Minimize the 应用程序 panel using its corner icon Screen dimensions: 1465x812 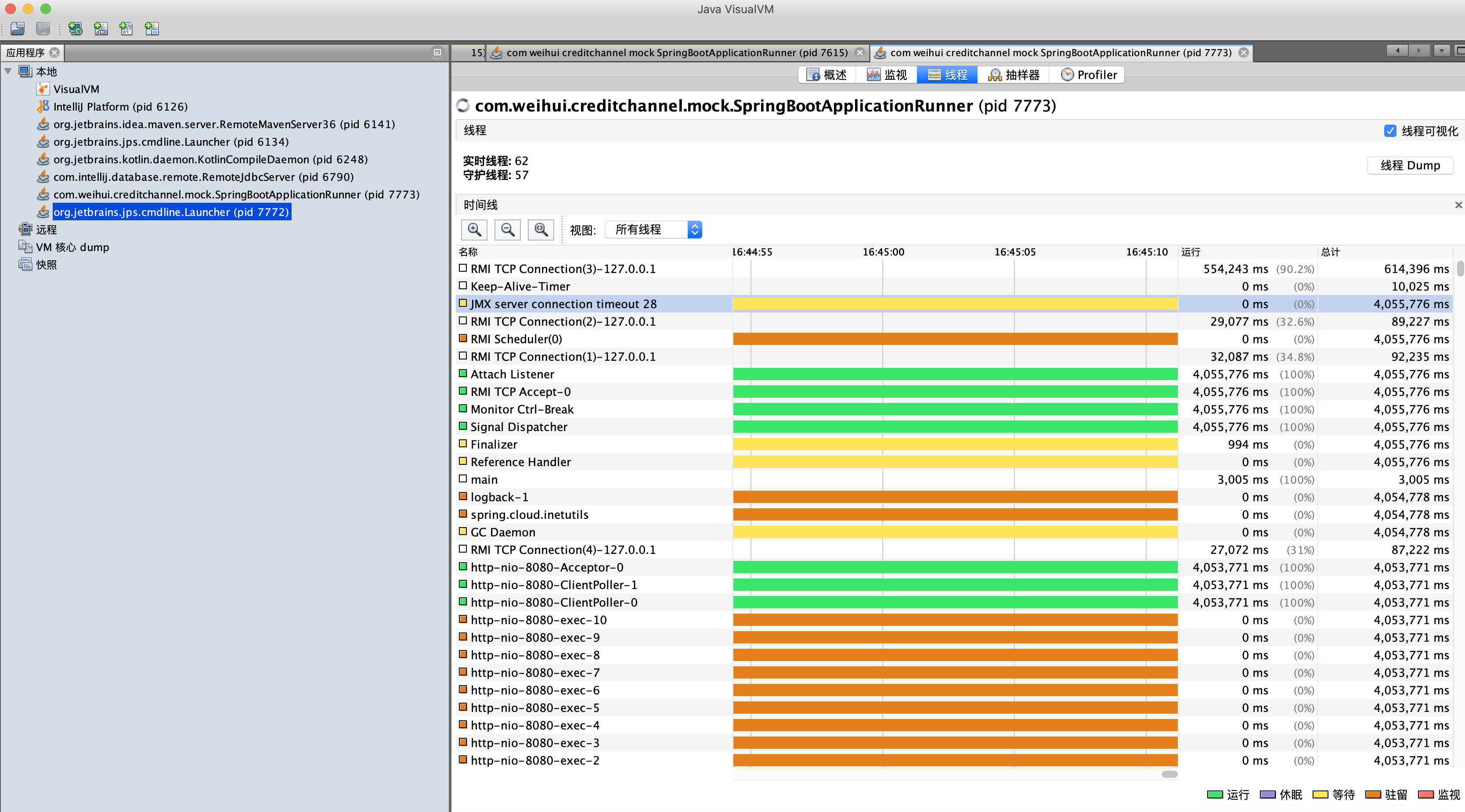coord(437,52)
